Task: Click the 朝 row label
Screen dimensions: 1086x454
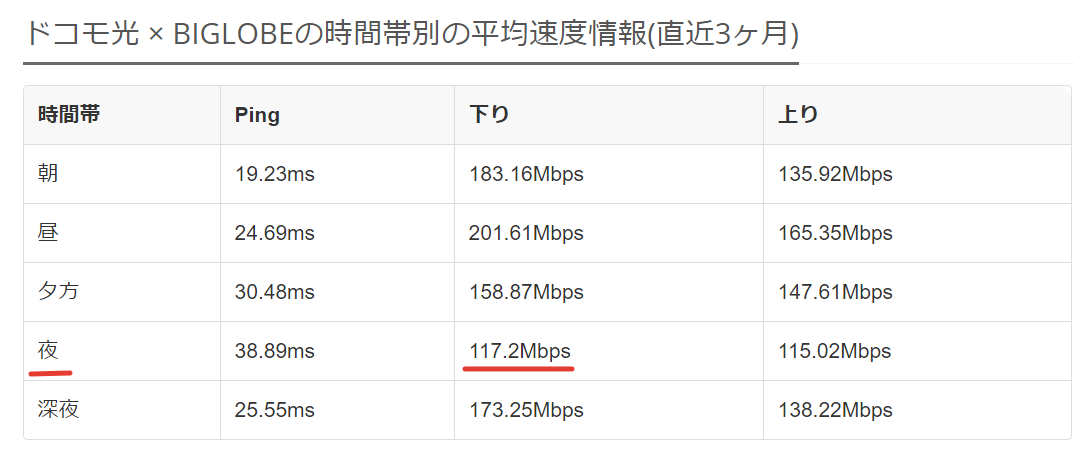Action: tap(48, 174)
